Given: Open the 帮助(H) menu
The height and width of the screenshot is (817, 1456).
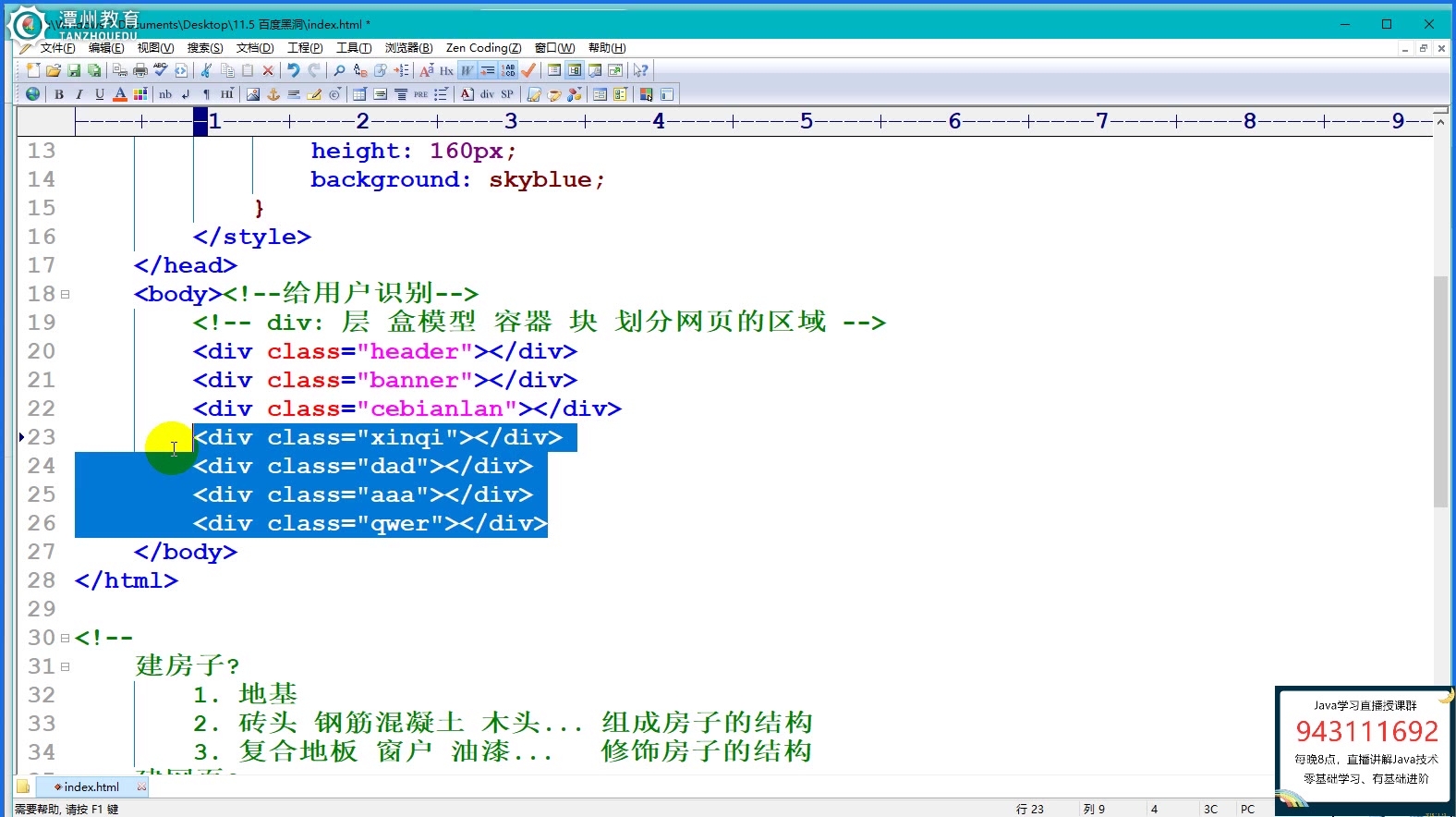Looking at the screenshot, I should click(x=607, y=48).
